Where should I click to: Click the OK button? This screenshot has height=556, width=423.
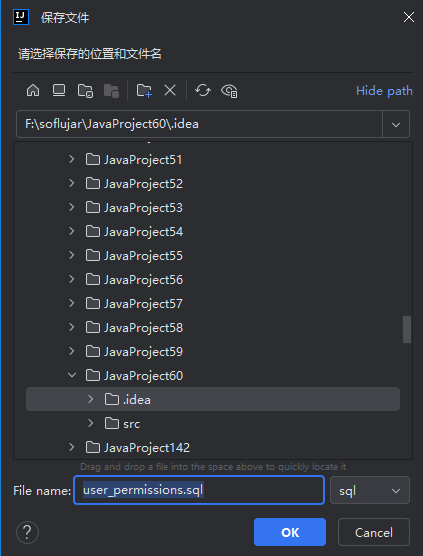290,532
